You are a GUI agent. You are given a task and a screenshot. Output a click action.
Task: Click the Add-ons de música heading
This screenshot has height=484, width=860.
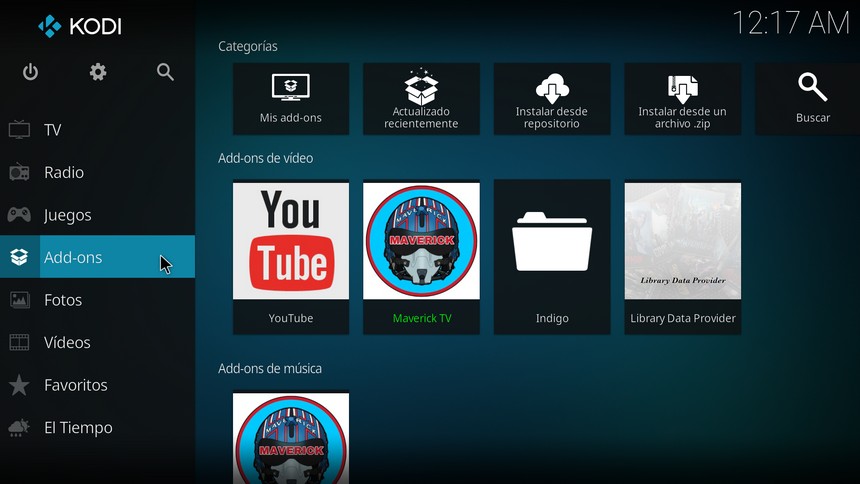pos(270,368)
